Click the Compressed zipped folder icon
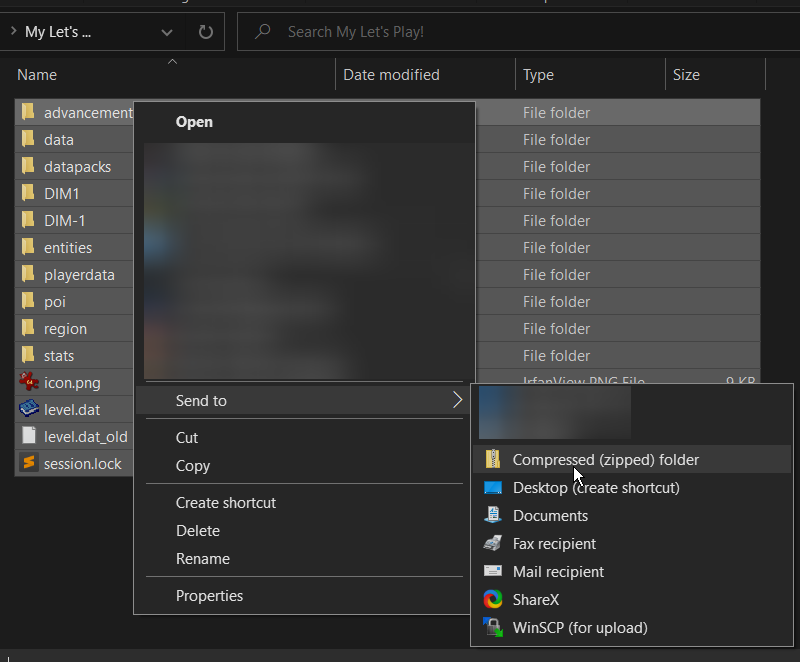The width and height of the screenshot is (800, 662). 492,460
